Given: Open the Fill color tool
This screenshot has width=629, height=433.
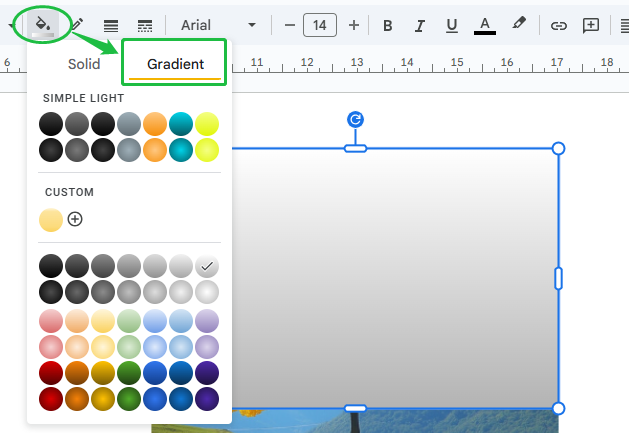Looking at the screenshot, I should click(x=43, y=25).
